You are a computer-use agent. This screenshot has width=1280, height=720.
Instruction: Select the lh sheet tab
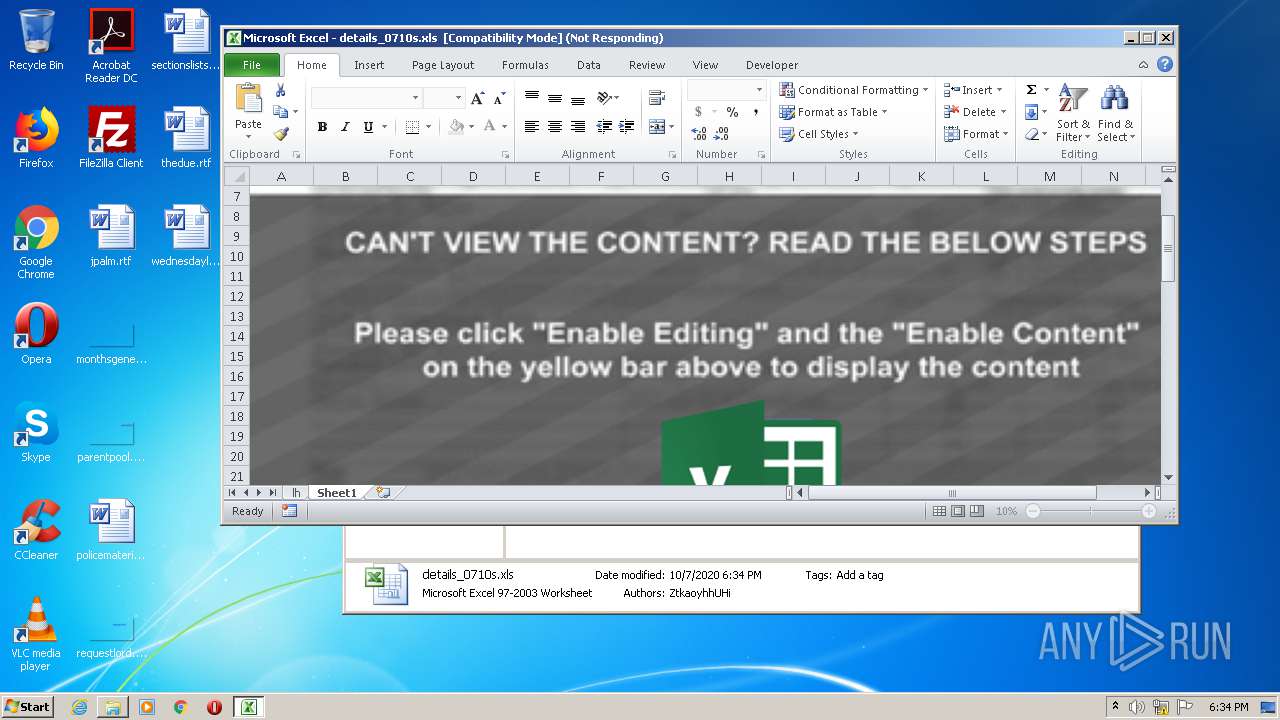296,493
